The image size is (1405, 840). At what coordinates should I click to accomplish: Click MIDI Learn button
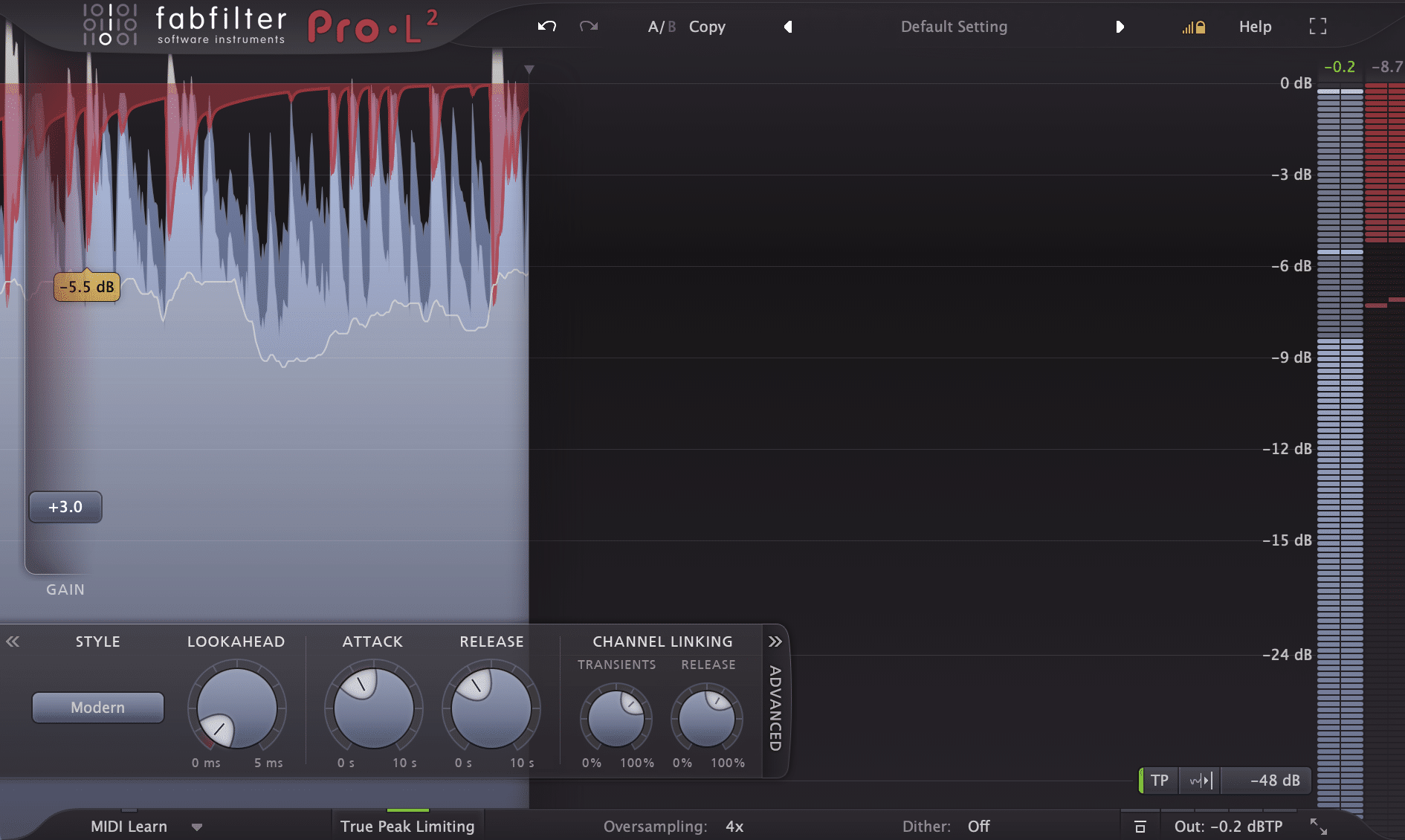pyautogui.click(x=129, y=827)
